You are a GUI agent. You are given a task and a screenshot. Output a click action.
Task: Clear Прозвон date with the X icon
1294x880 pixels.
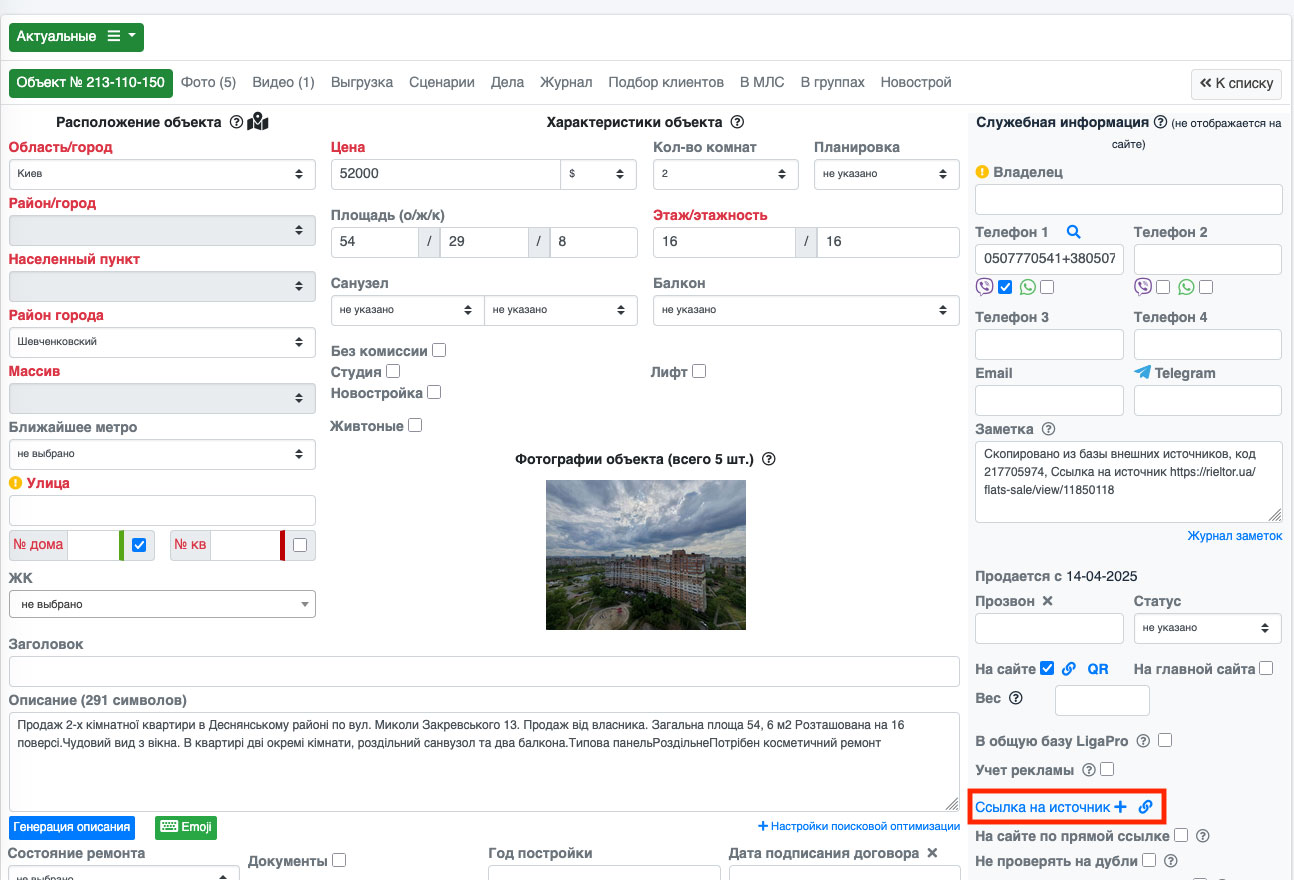1047,601
